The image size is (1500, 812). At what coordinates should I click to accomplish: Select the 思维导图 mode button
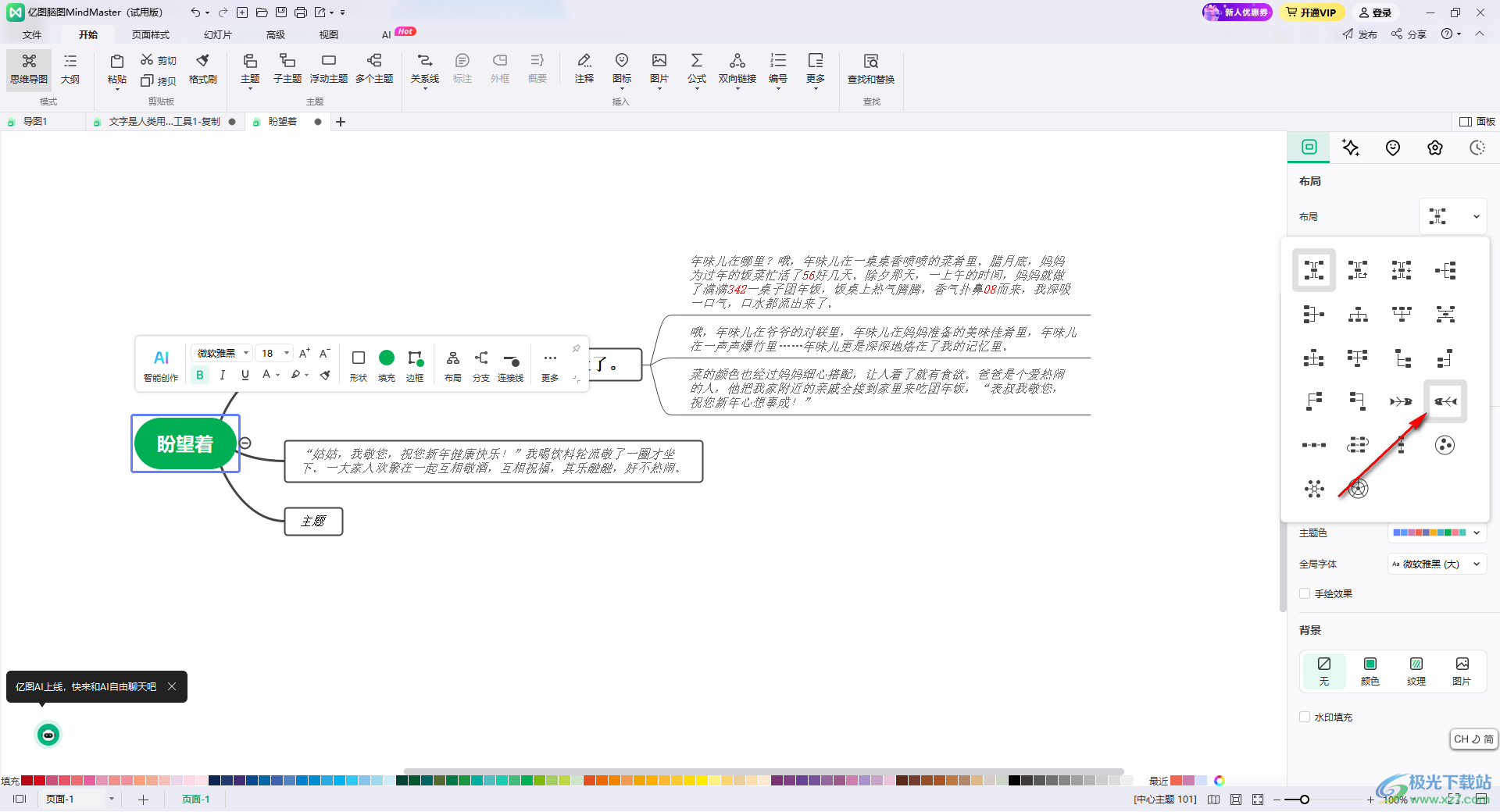click(29, 69)
